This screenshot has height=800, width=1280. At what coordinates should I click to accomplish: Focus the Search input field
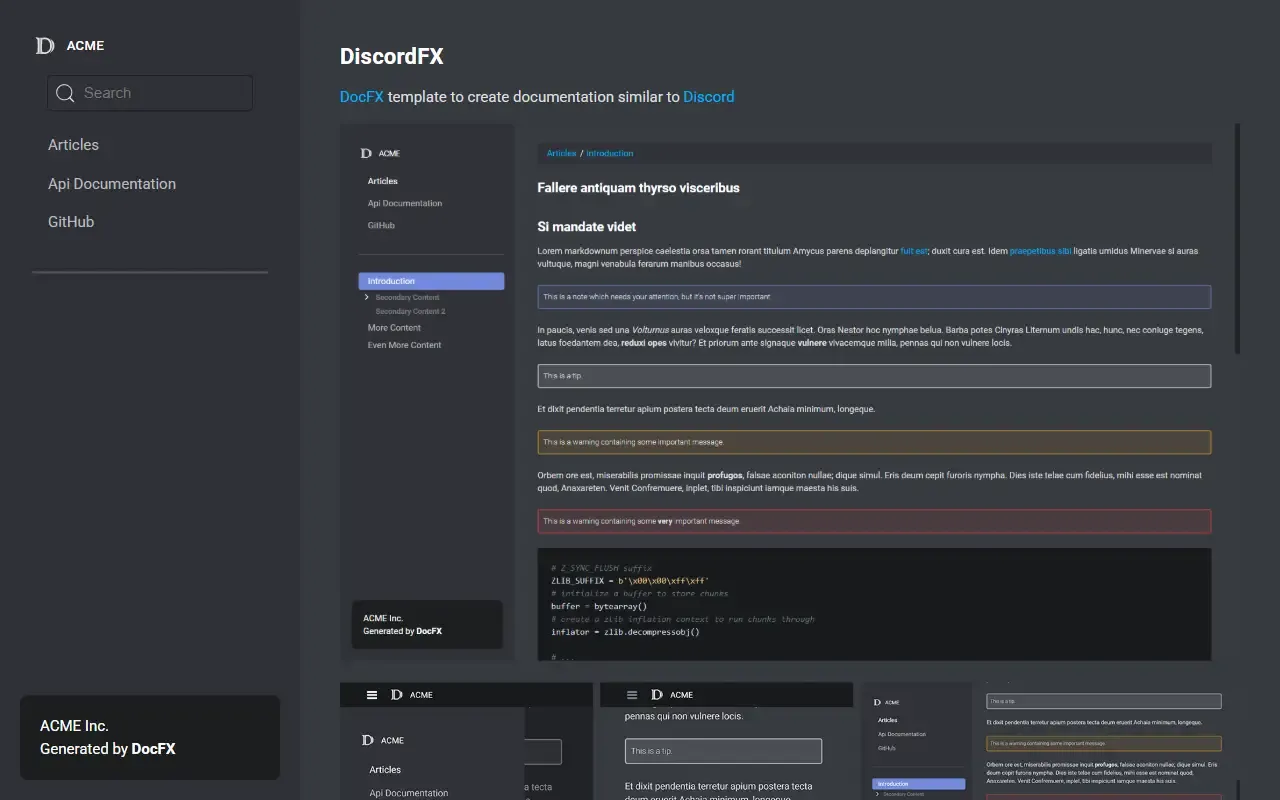(150, 93)
